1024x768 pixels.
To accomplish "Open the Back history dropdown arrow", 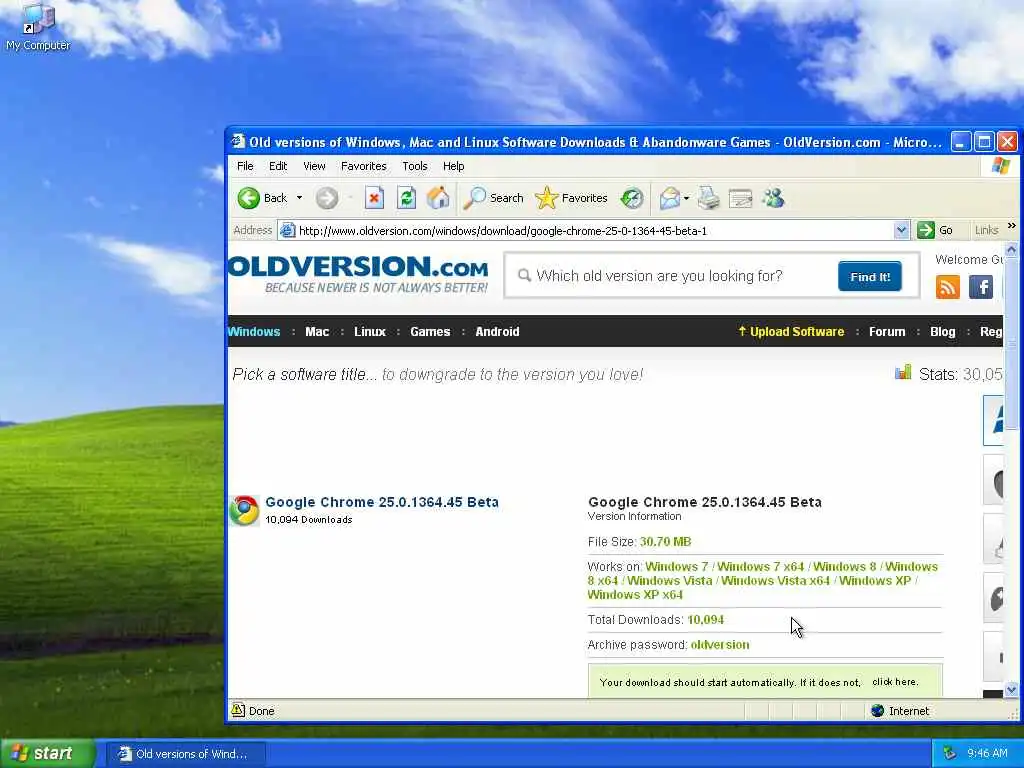I will 299,198.
